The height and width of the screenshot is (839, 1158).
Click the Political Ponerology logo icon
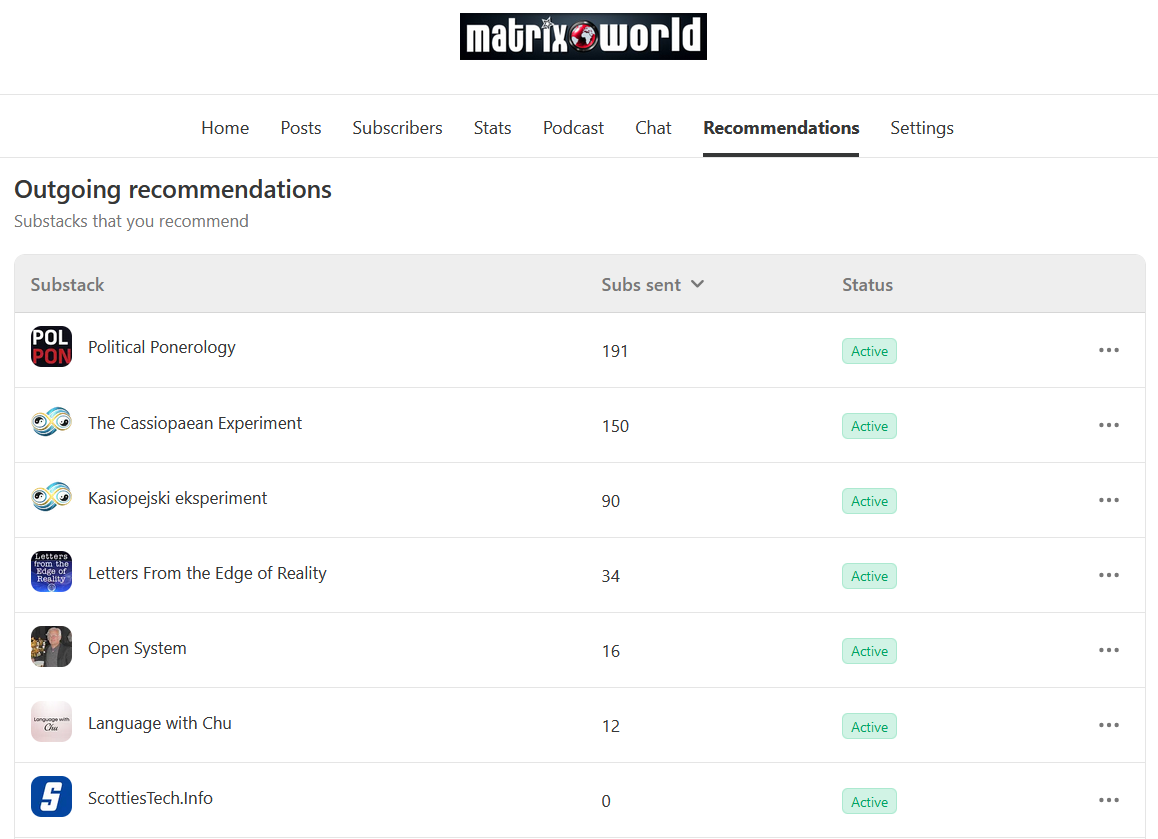pyautogui.click(x=51, y=347)
